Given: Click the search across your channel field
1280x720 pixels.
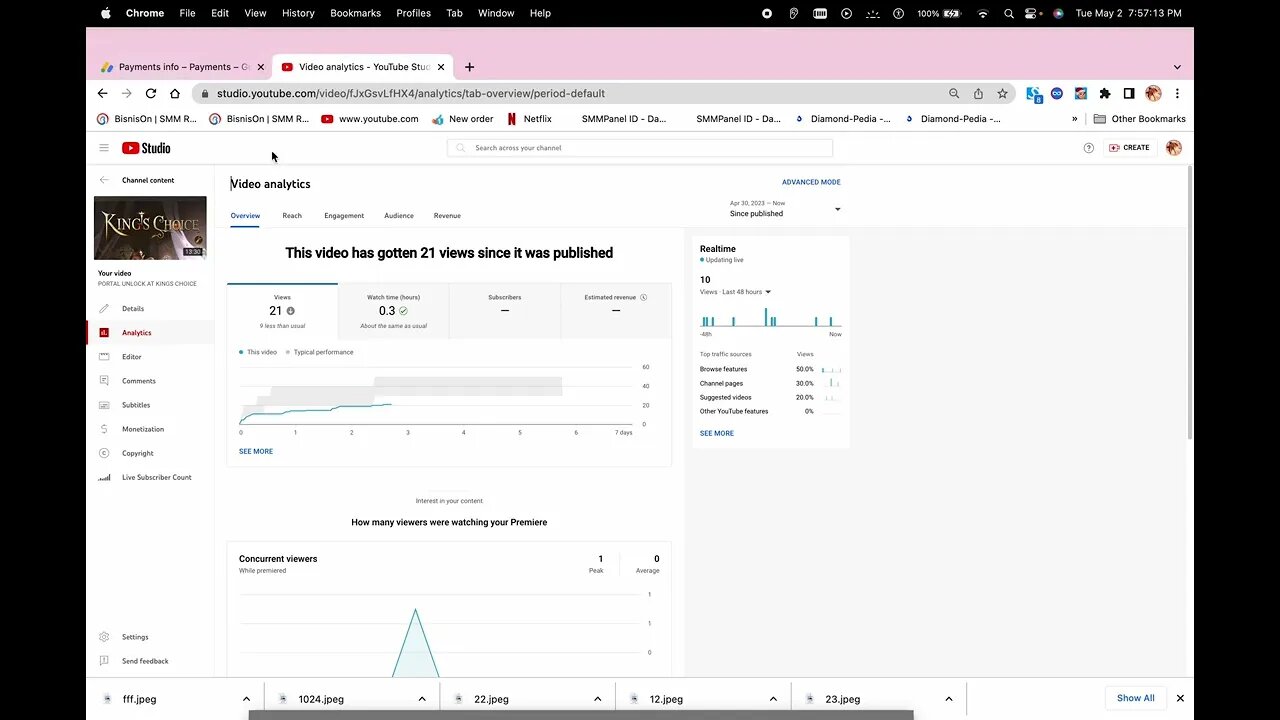Looking at the screenshot, I should (x=640, y=148).
